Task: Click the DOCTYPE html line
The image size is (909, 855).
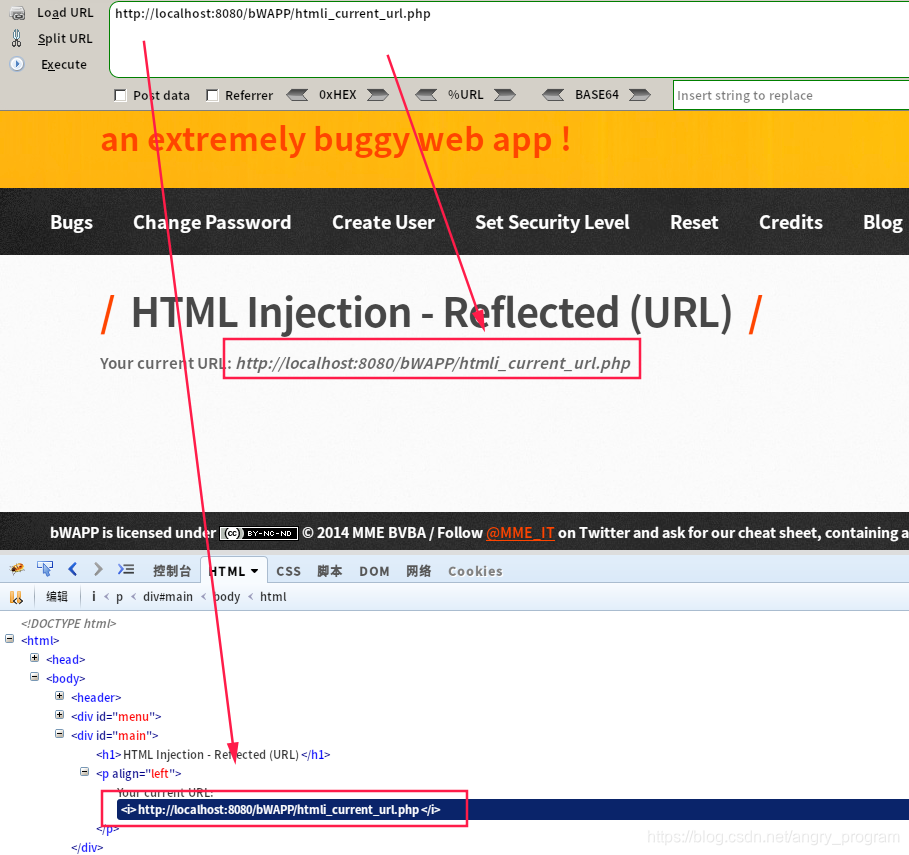Action: 68,623
